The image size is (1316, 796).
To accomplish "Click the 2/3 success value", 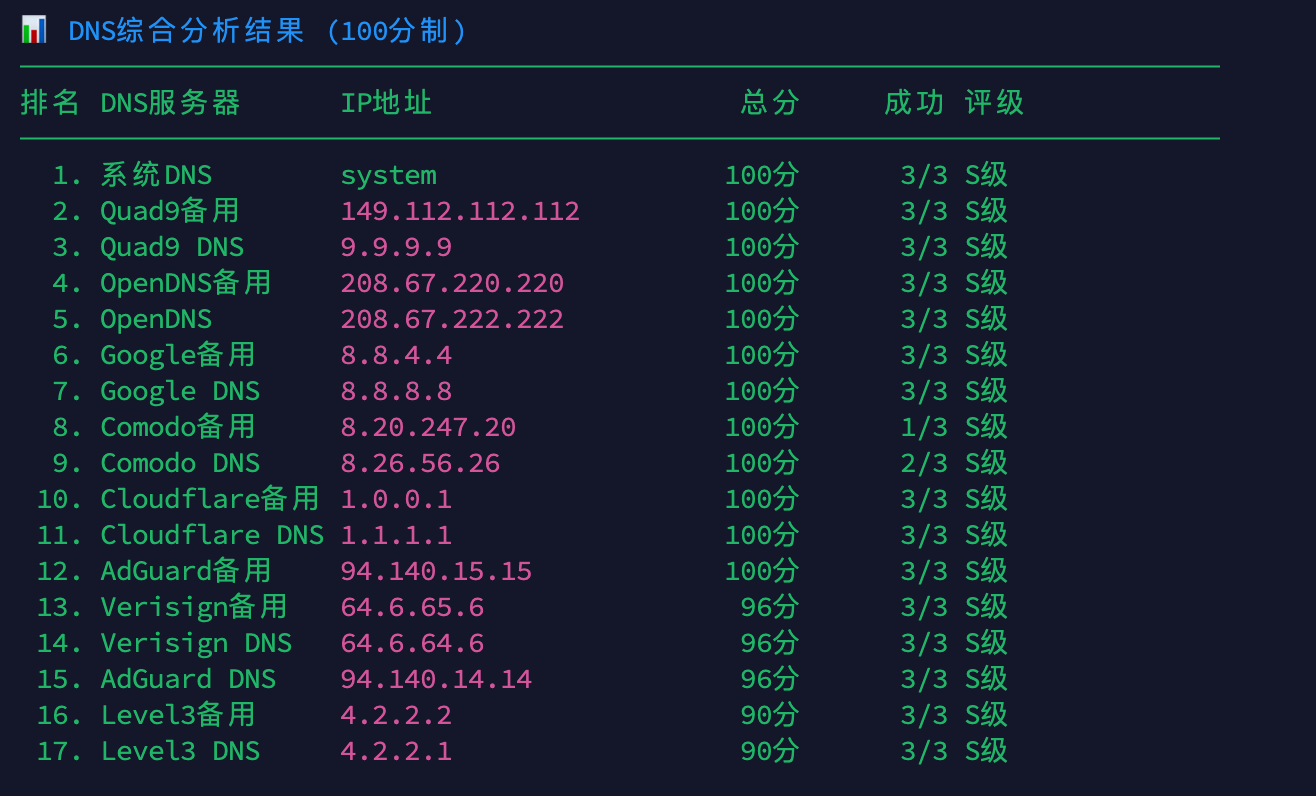I will pyautogui.click(x=924, y=463).
